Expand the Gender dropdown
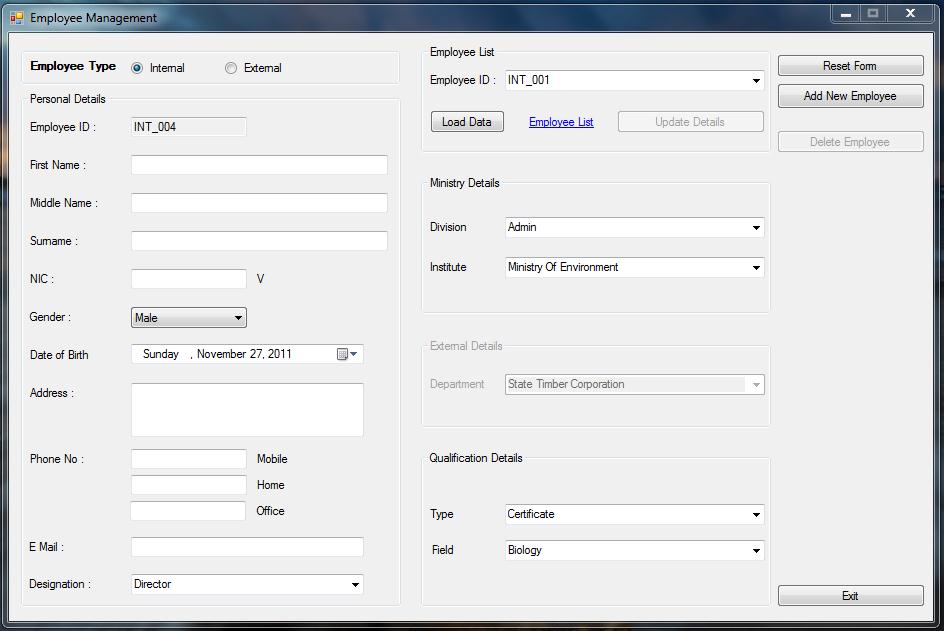Screen dimensions: 944x631 click(x=188, y=317)
